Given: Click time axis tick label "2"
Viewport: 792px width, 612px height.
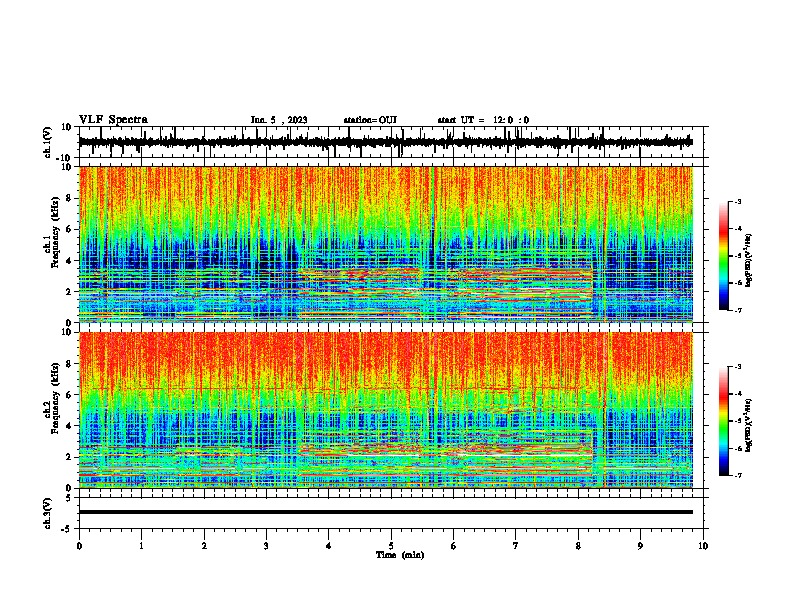Looking at the screenshot, I should 204,546.
